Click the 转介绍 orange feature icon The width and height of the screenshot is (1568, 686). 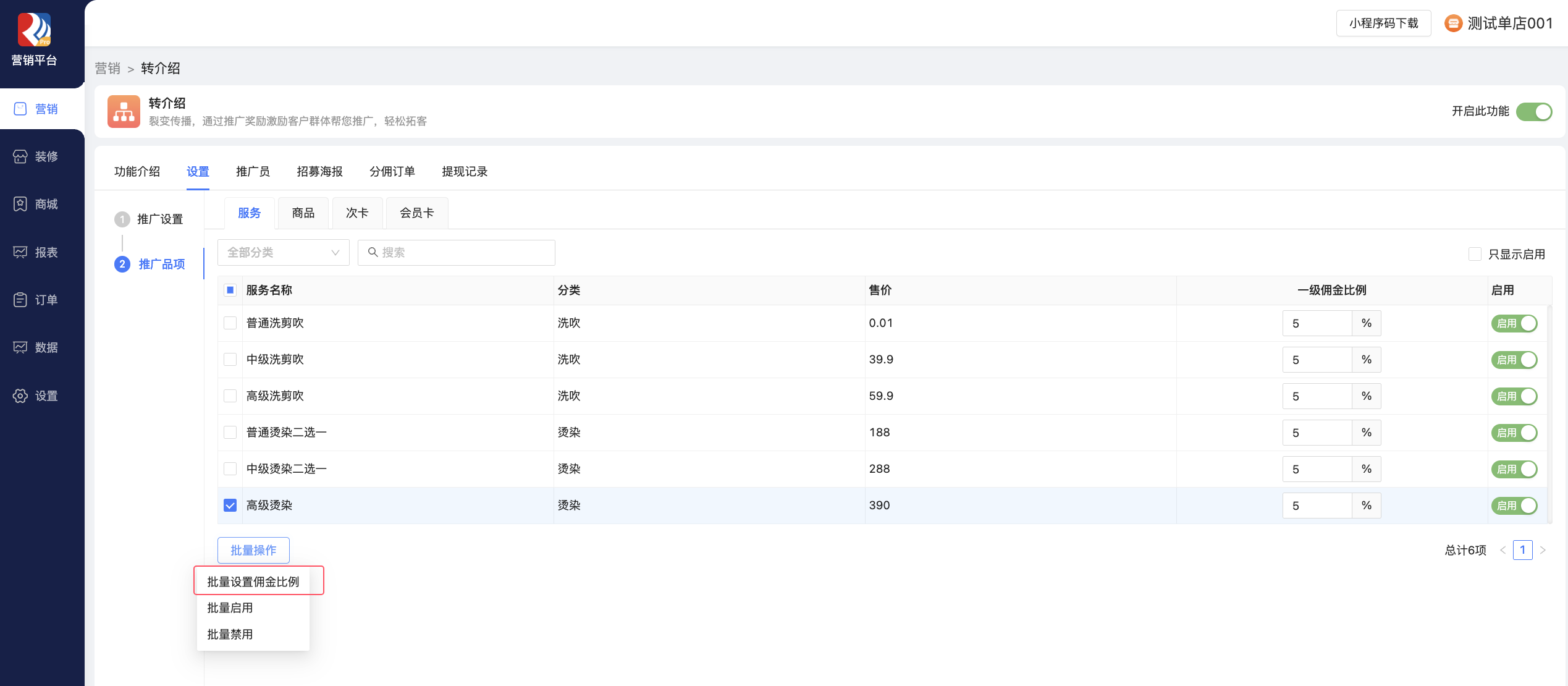click(124, 112)
